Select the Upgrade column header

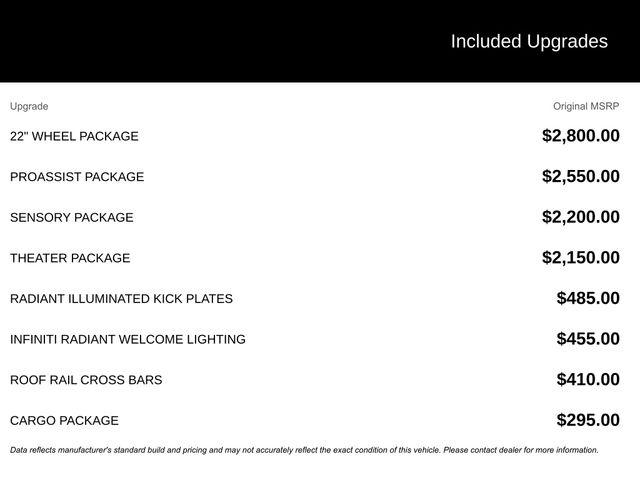29,107
